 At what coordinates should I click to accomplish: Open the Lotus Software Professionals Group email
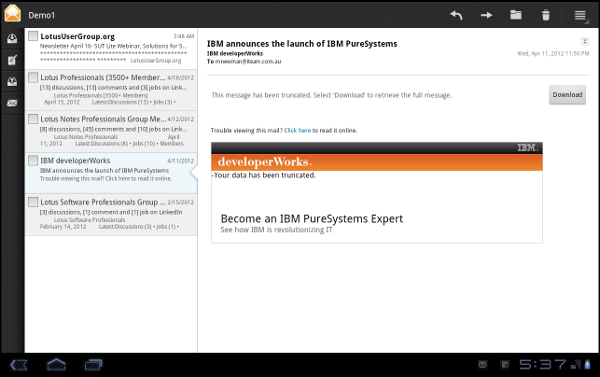111,214
